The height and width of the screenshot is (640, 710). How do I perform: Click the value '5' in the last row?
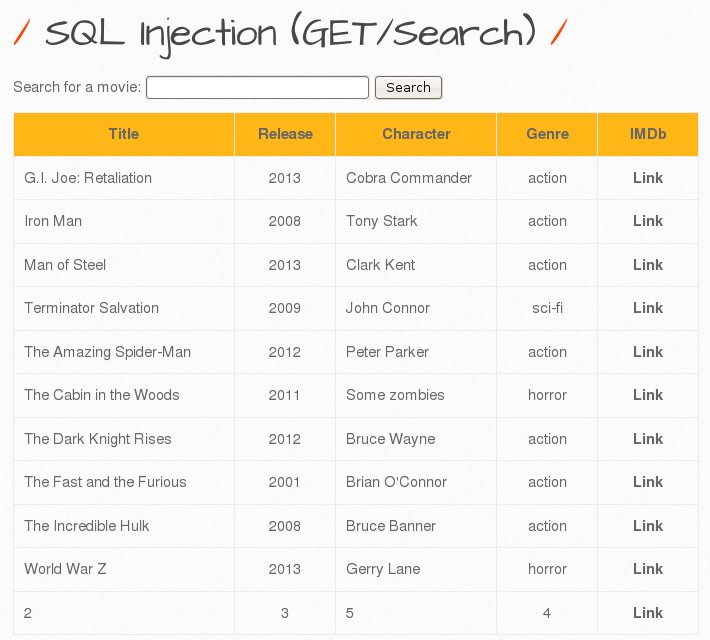tap(350, 613)
